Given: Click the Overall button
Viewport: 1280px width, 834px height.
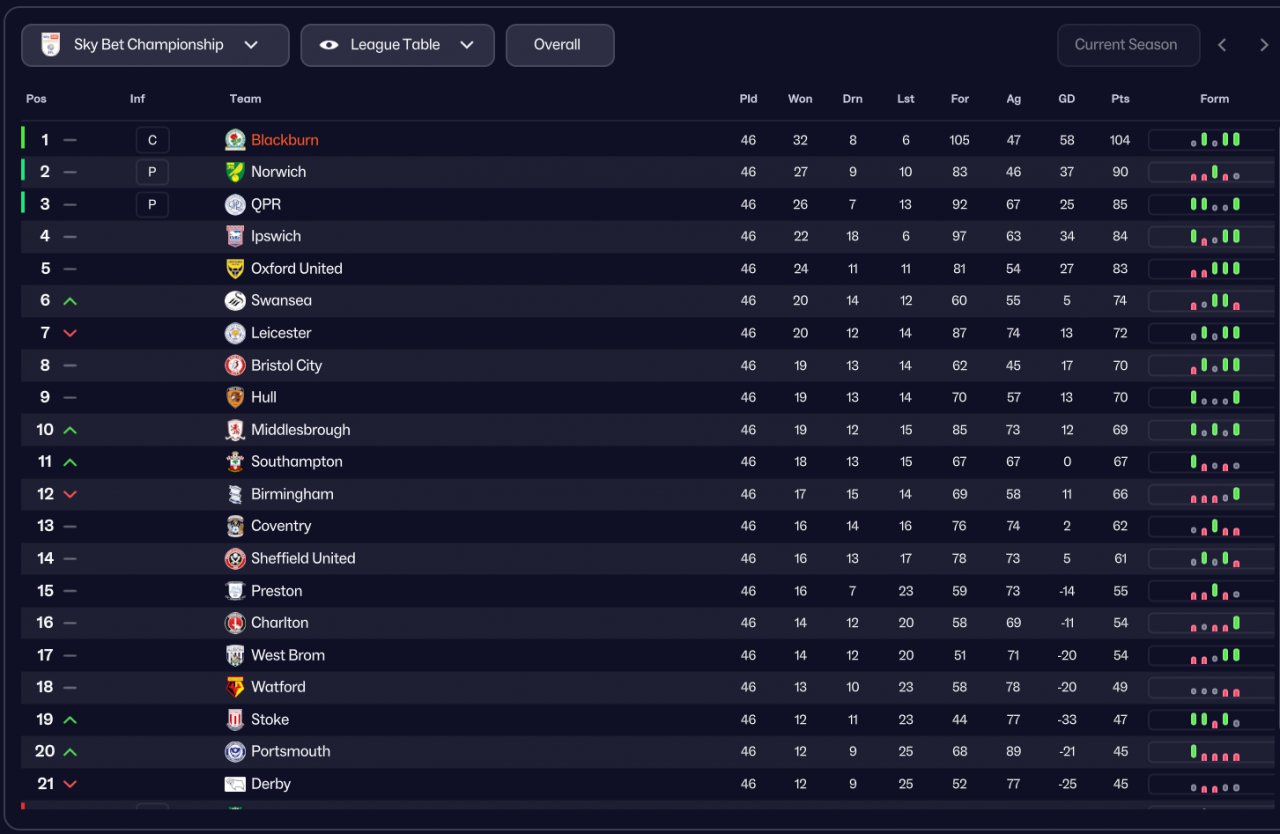Looking at the screenshot, I should (x=559, y=45).
